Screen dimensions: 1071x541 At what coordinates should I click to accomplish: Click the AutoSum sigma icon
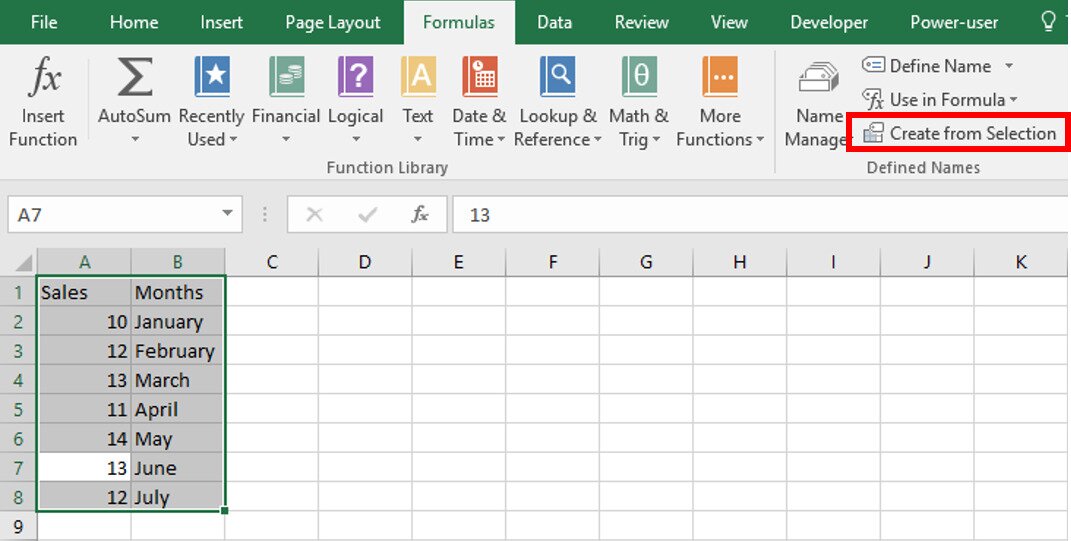click(134, 78)
